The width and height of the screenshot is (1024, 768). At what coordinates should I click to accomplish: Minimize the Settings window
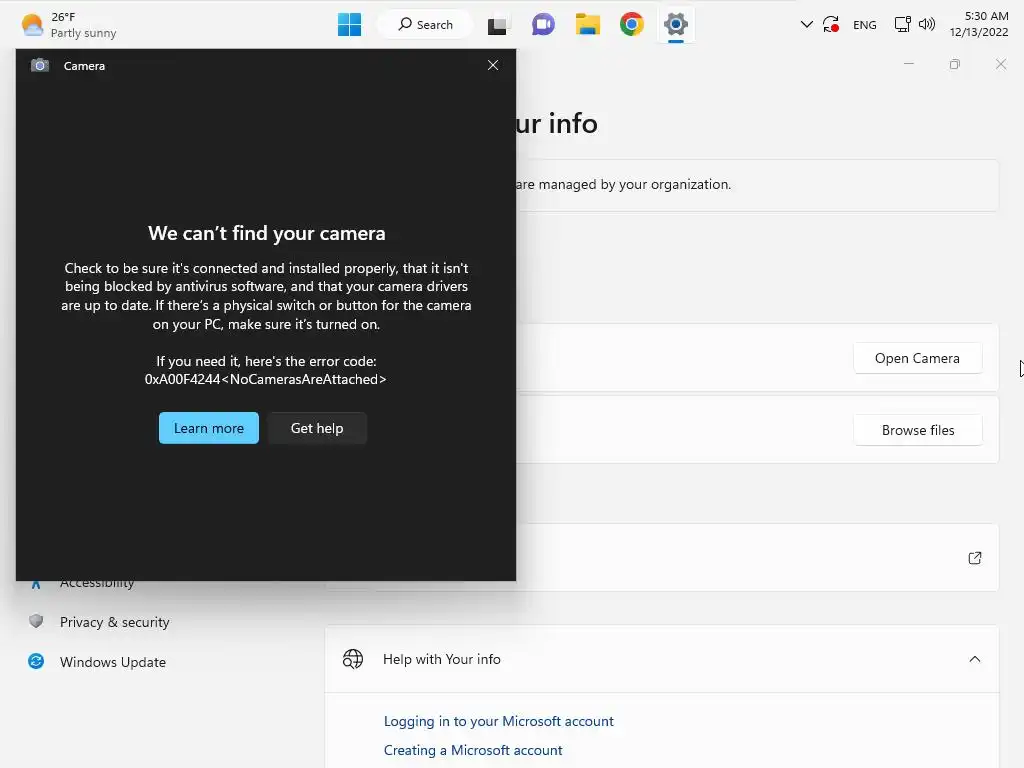(908, 64)
